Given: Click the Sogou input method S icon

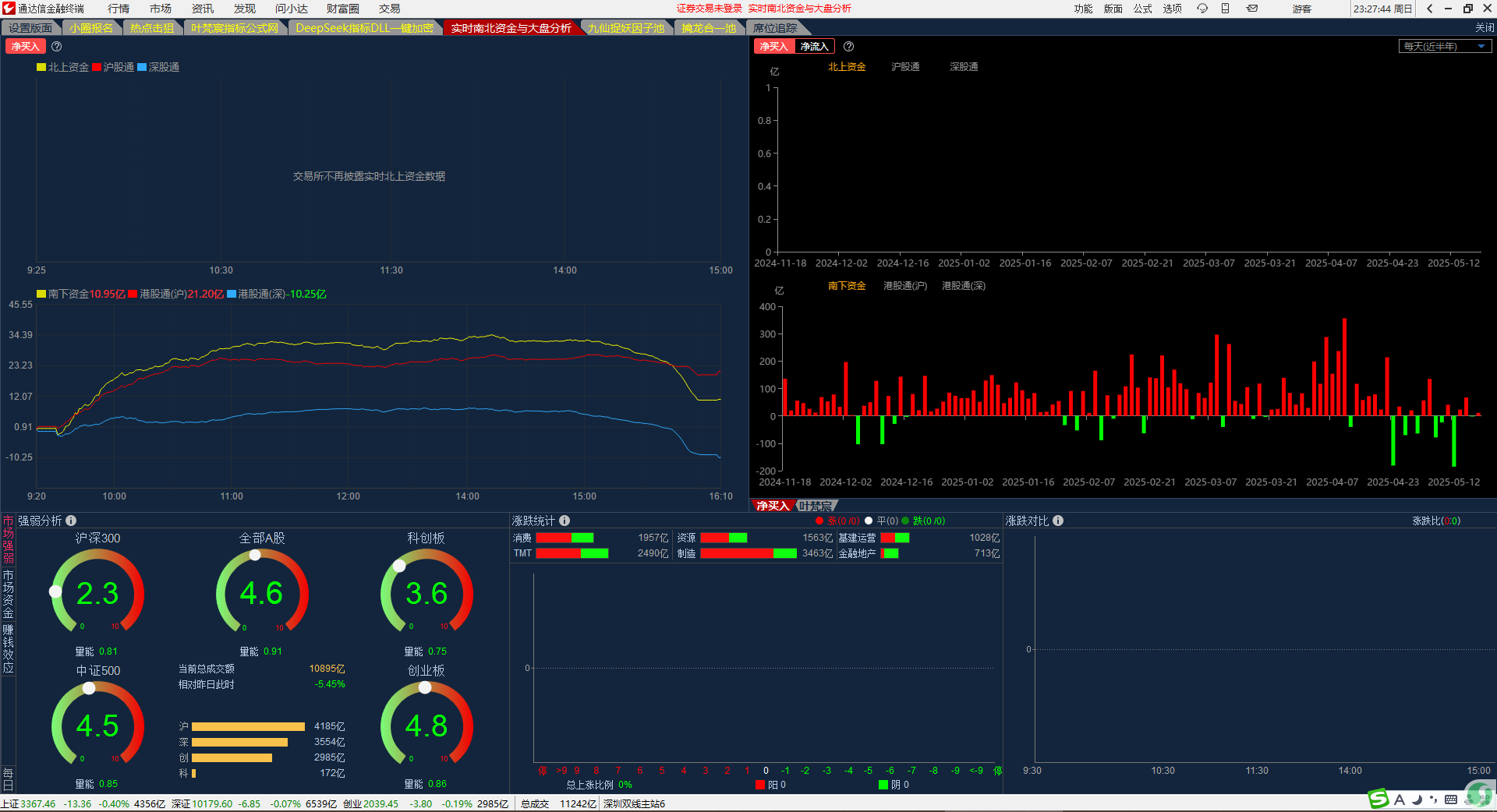Looking at the screenshot, I should [x=1378, y=799].
